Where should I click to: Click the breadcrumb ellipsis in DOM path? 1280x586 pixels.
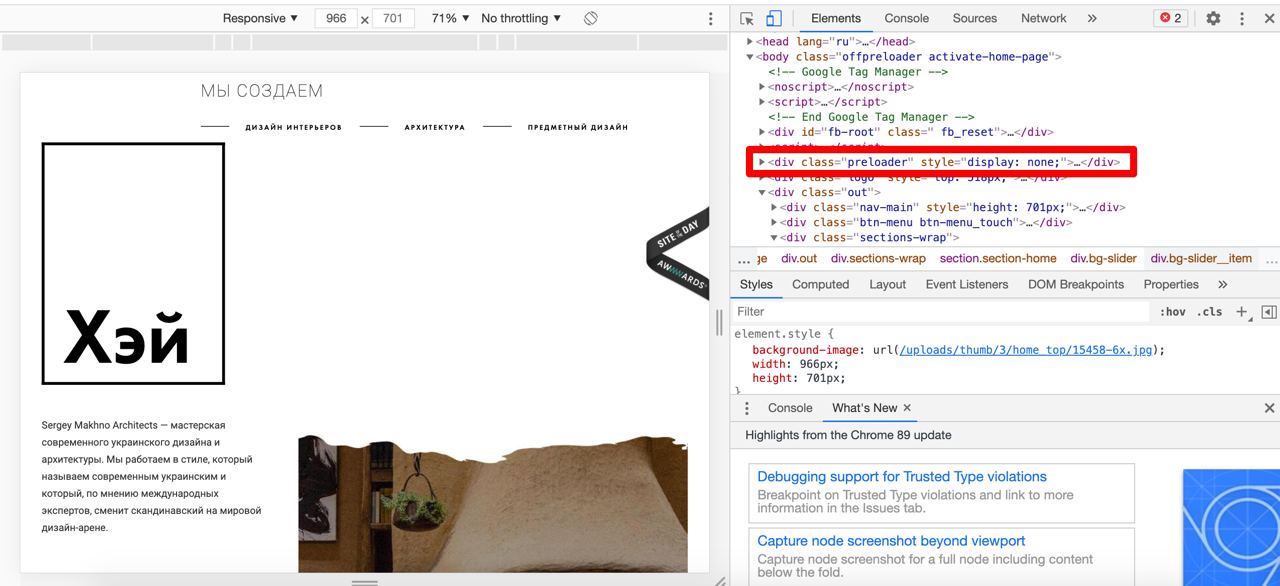point(743,259)
